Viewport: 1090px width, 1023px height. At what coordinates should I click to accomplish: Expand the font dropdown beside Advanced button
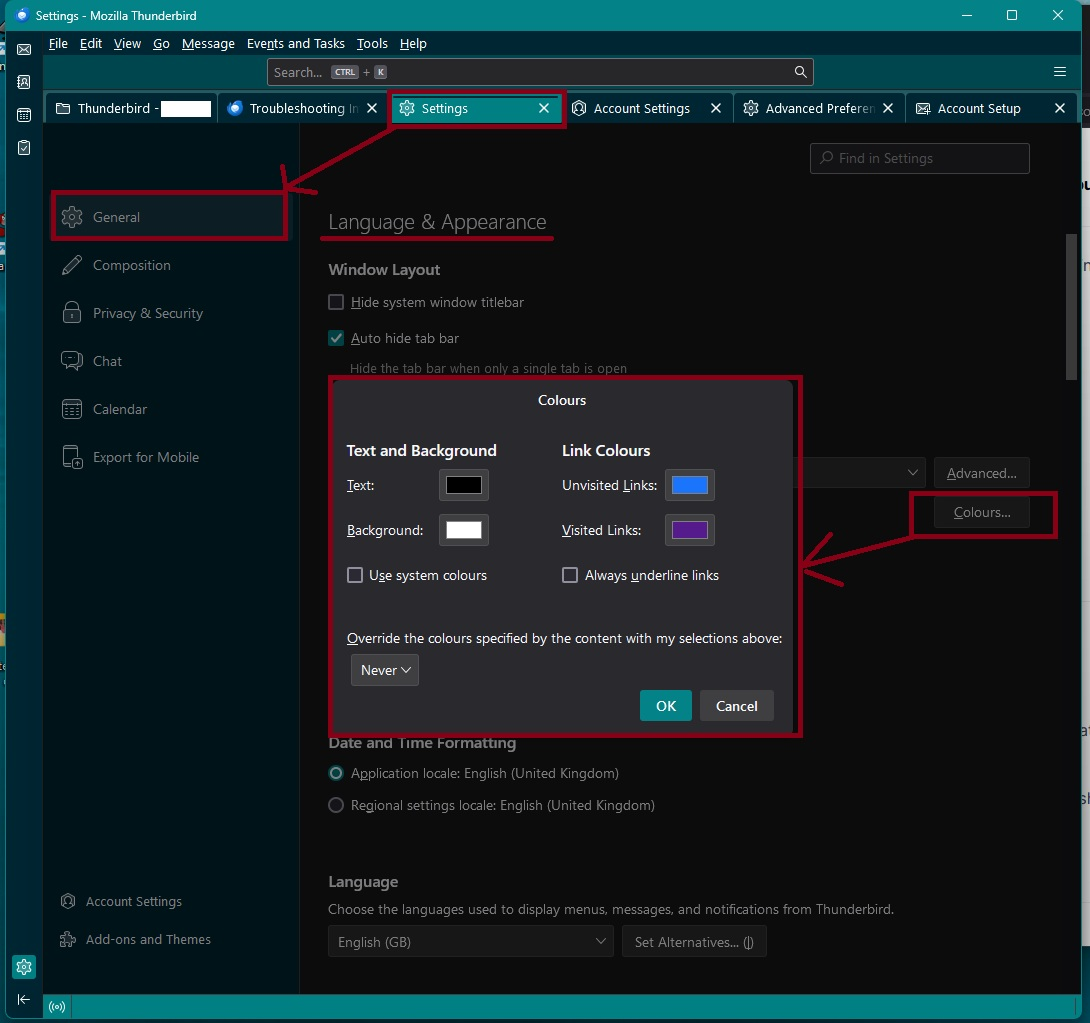(x=860, y=472)
